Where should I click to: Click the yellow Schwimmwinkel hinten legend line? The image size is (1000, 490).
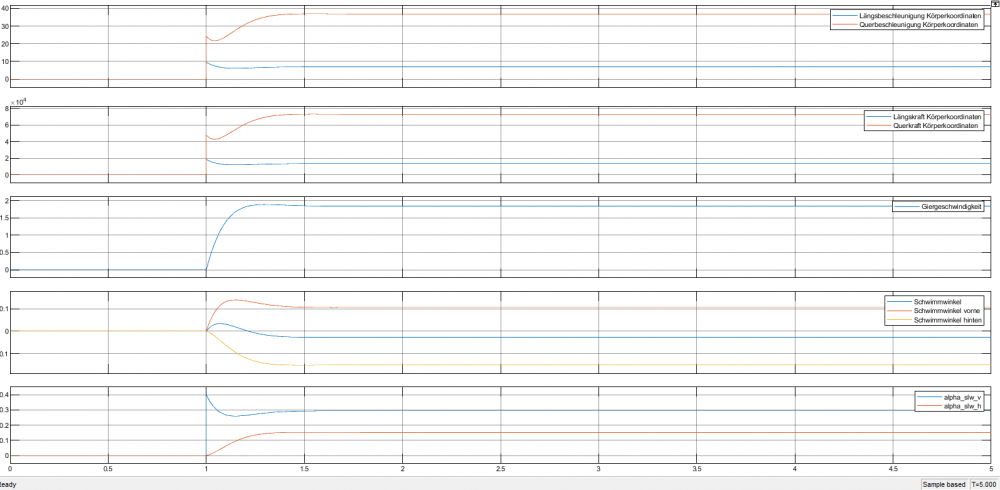pos(903,321)
